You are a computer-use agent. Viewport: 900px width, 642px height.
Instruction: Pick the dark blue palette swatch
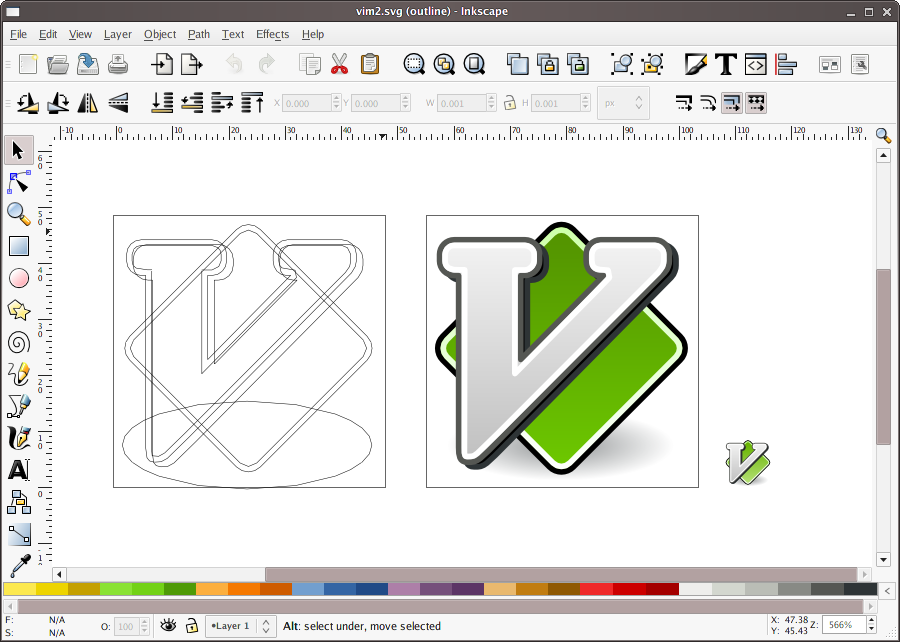click(372, 589)
